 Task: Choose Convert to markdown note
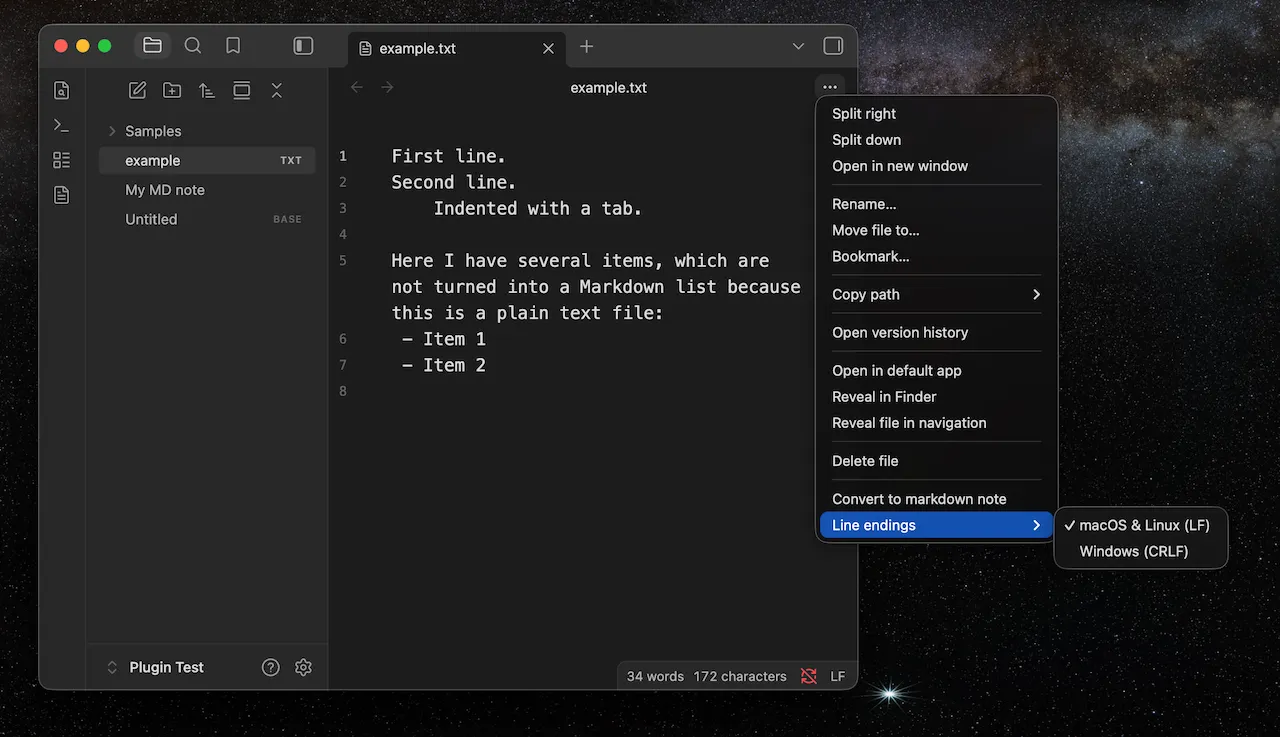click(x=936, y=498)
